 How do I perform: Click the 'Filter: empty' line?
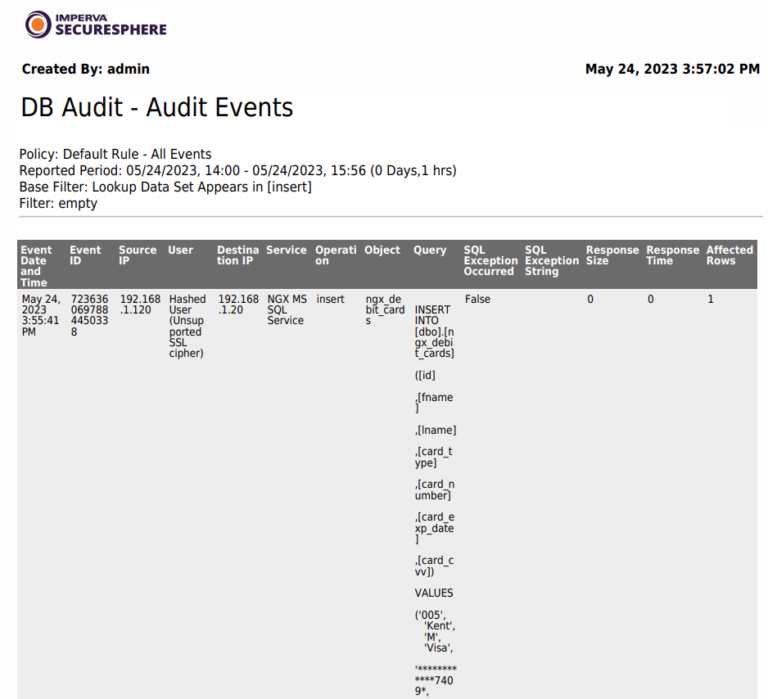tap(58, 203)
